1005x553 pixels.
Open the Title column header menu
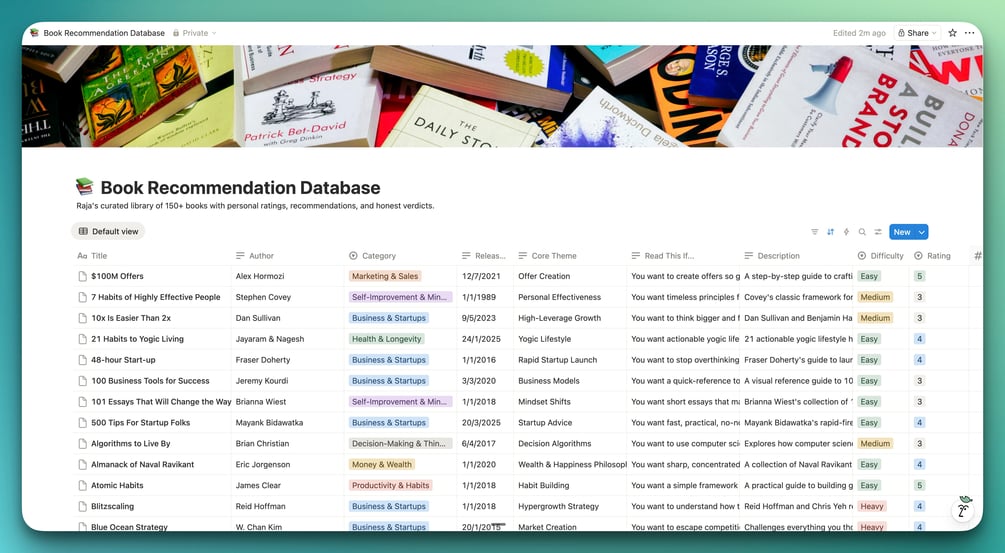click(93, 256)
